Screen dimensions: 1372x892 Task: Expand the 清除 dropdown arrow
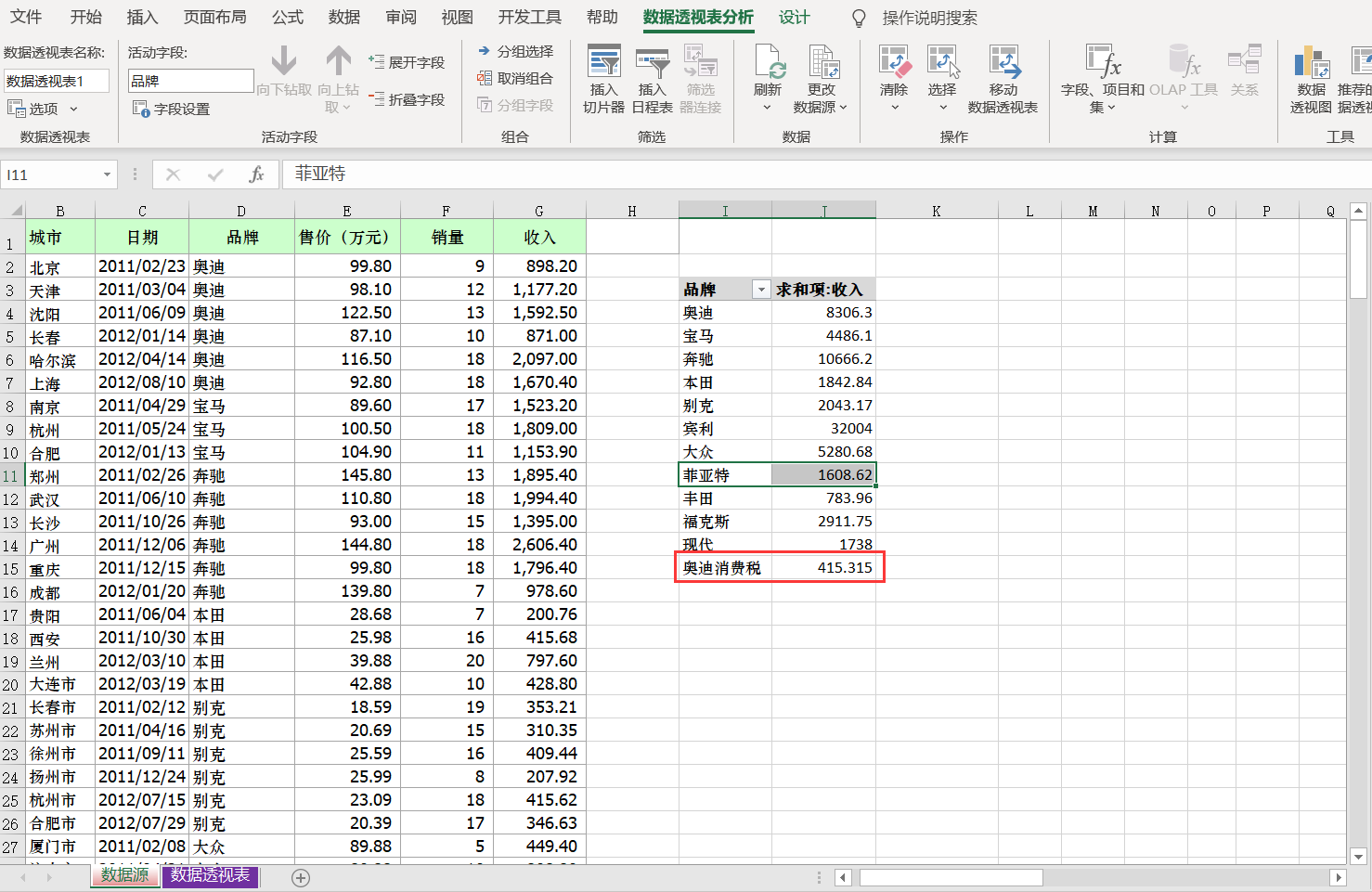[x=895, y=108]
